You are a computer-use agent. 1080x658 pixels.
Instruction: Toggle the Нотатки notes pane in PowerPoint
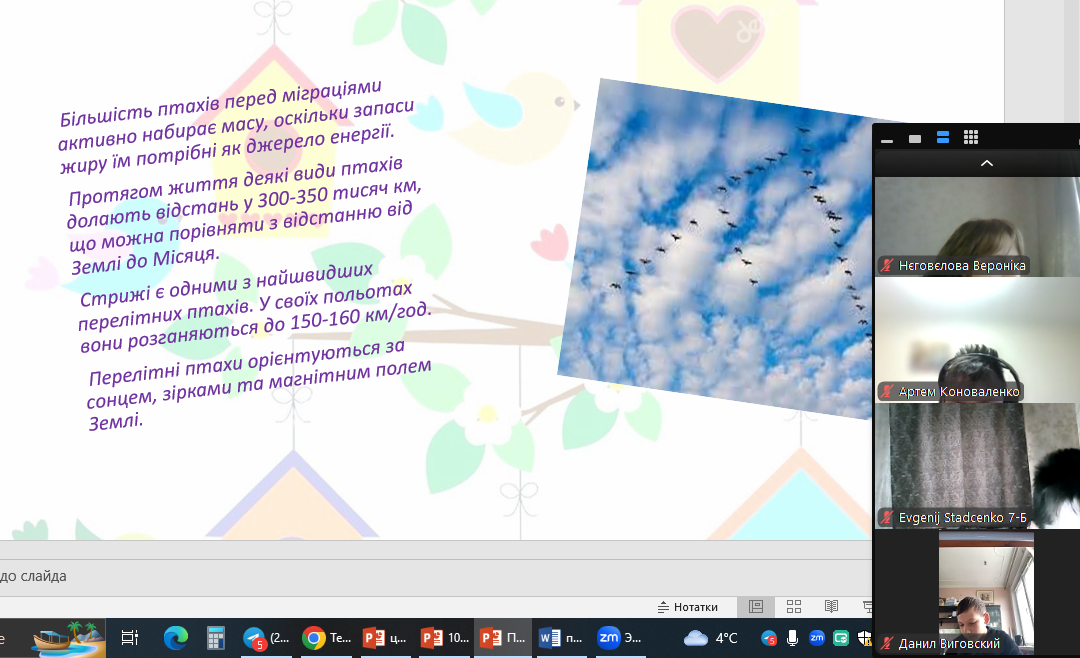(x=688, y=607)
